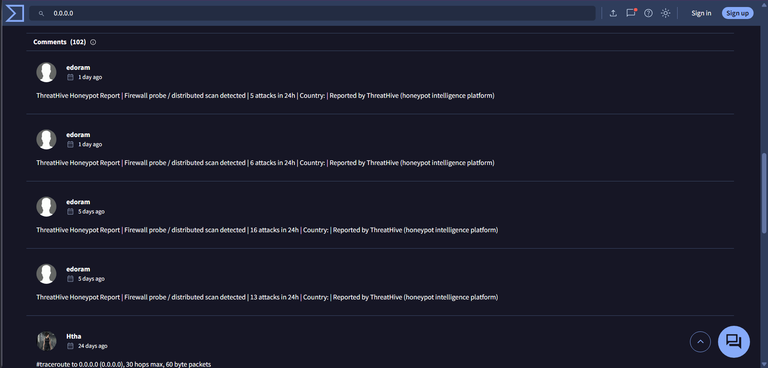Open edoram avatar on the 16 attacks comment
The image size is (768, 368).
coord(47,207)
